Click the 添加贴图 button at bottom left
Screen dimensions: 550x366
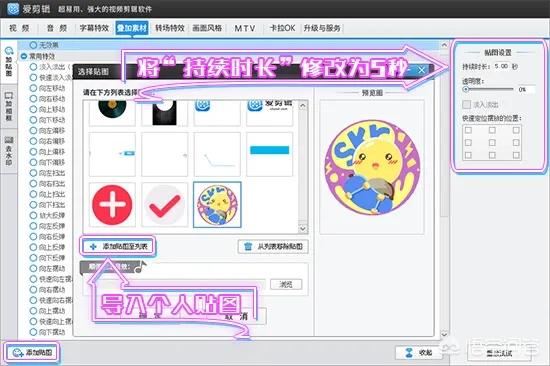[32, 352]
